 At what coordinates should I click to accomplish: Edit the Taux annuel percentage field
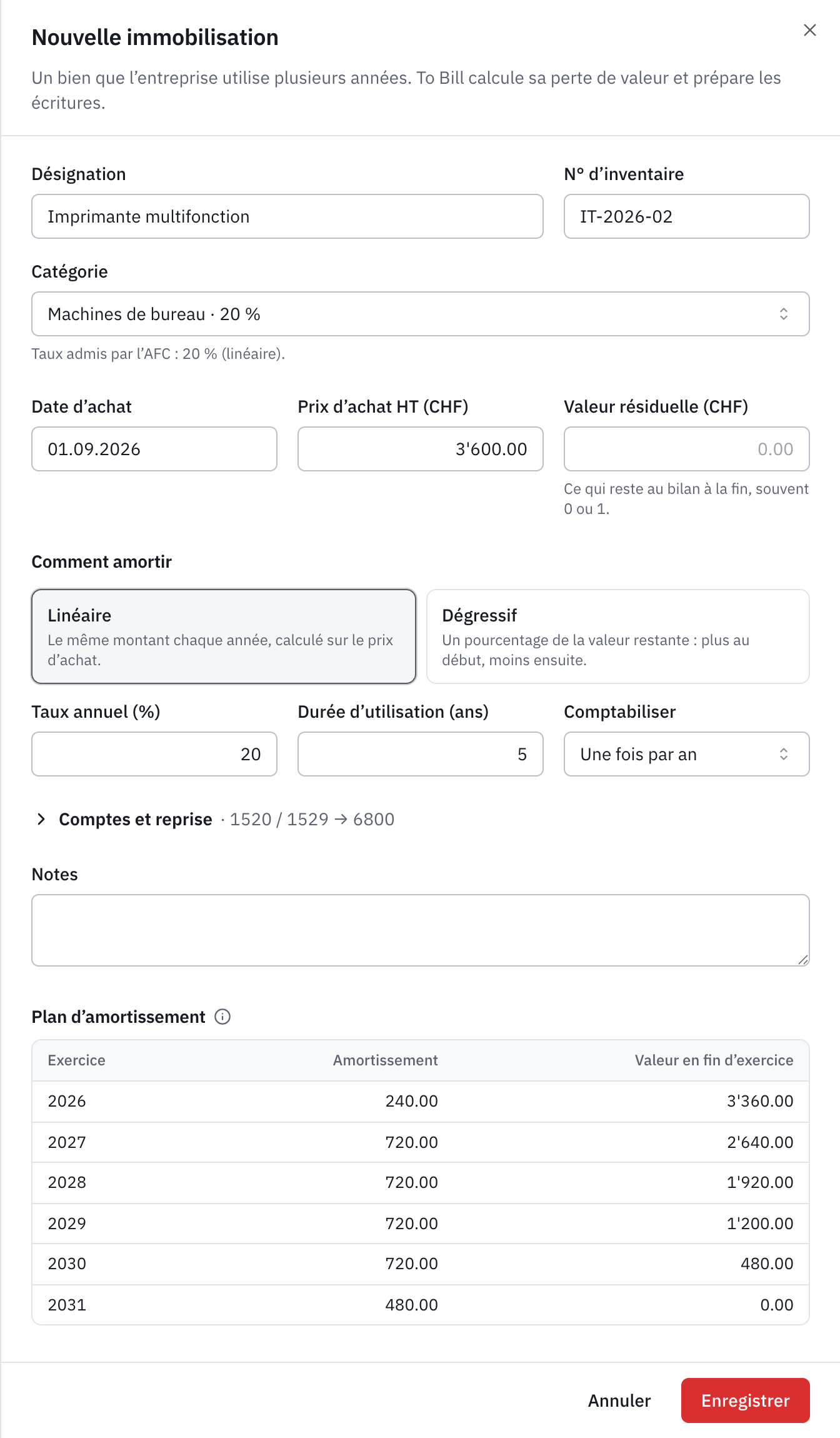click(x=154, y=754)
